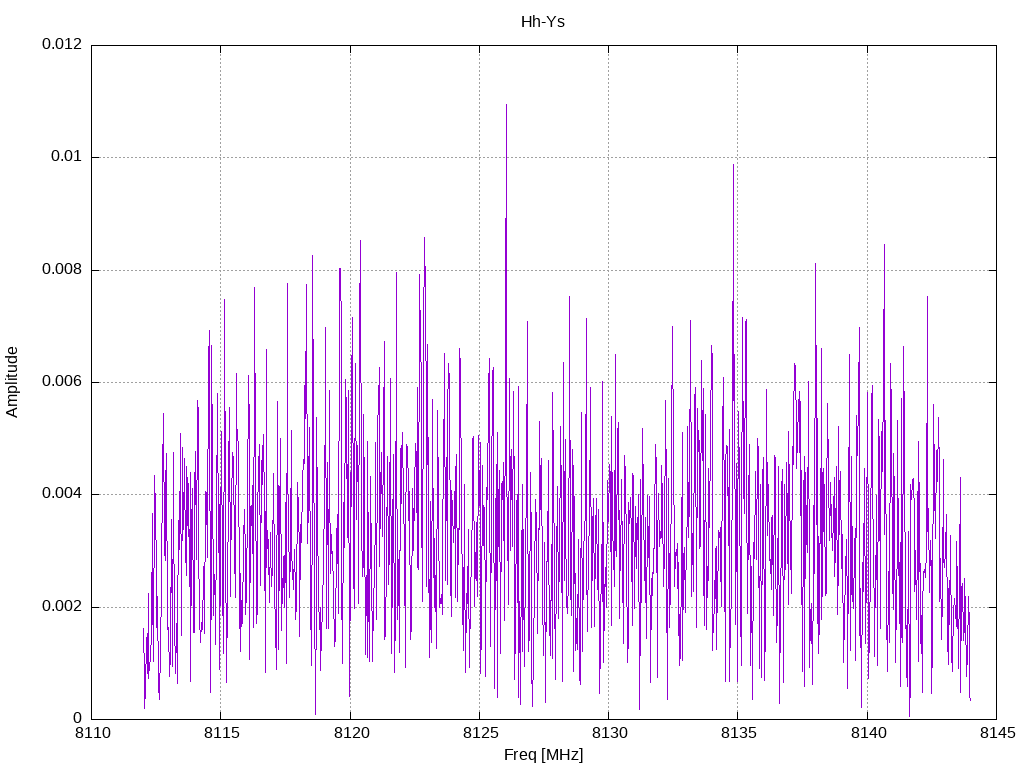Viewport: 1024px width, 768px height.
Task: Click the 8135 x-axis tick label
Action: (x=739, y=733)
